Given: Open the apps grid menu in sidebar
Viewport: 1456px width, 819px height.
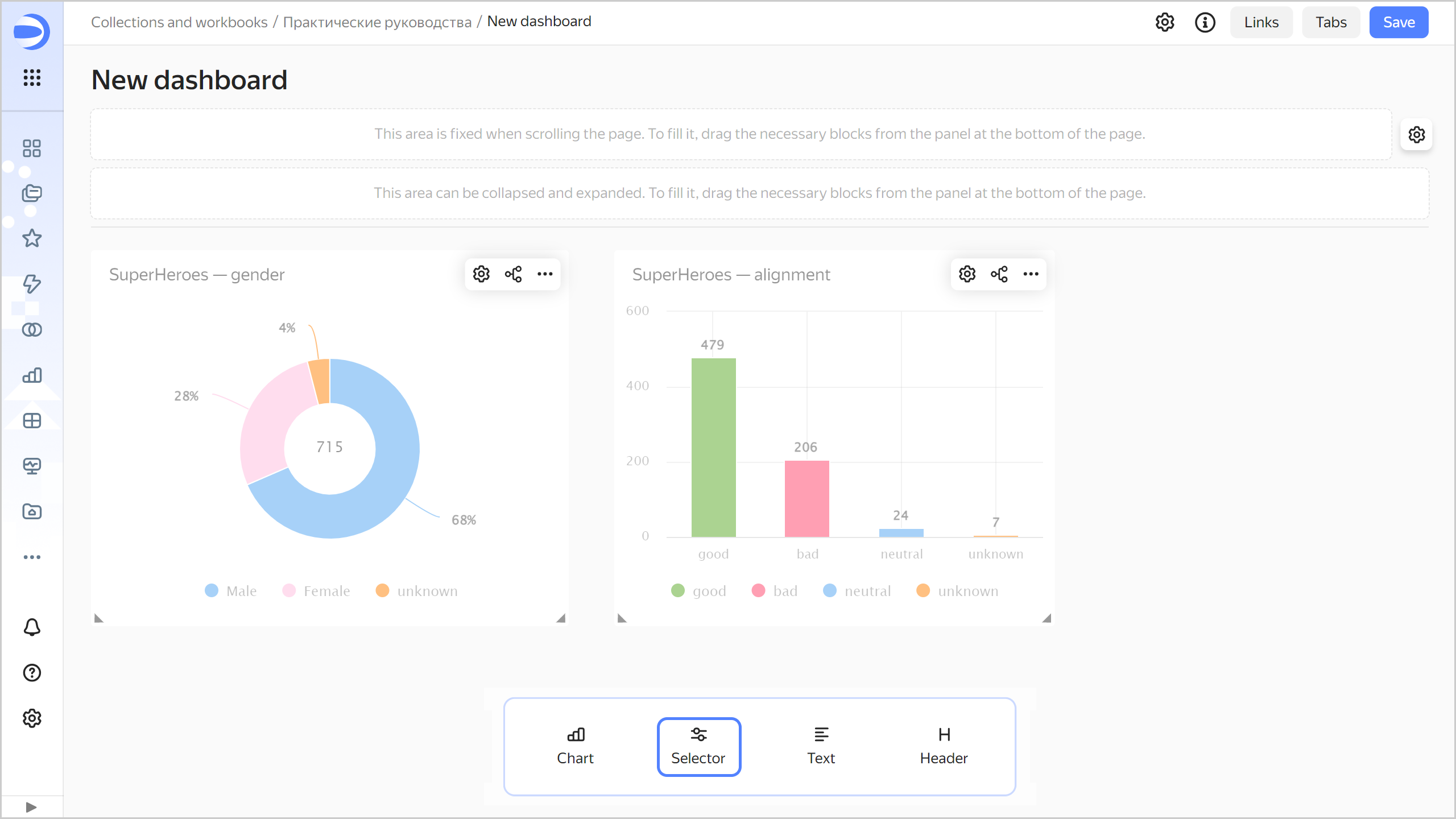Looking at the screenshot, I should pos(32,78).
